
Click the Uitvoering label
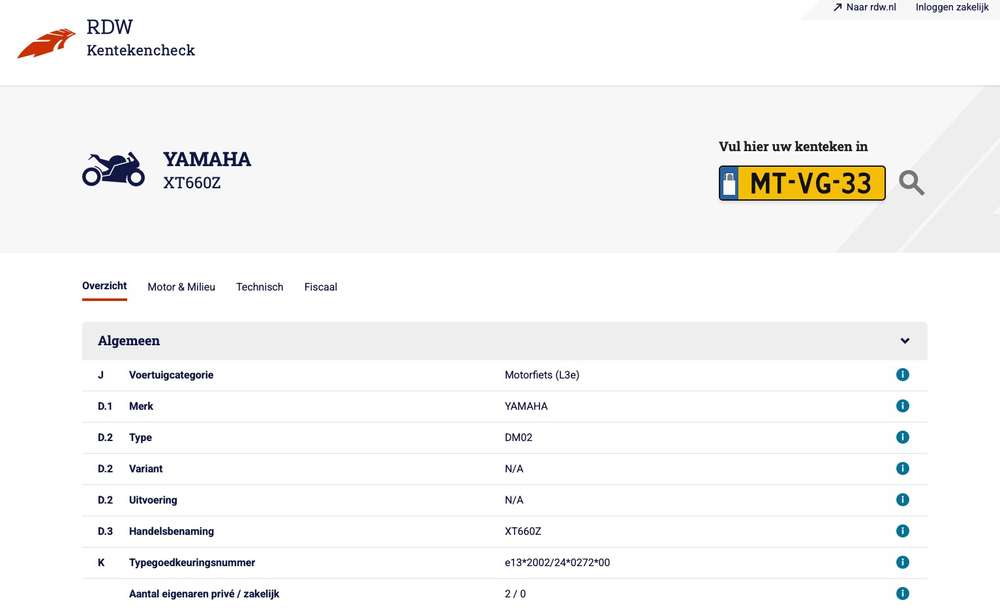point(153,500)
